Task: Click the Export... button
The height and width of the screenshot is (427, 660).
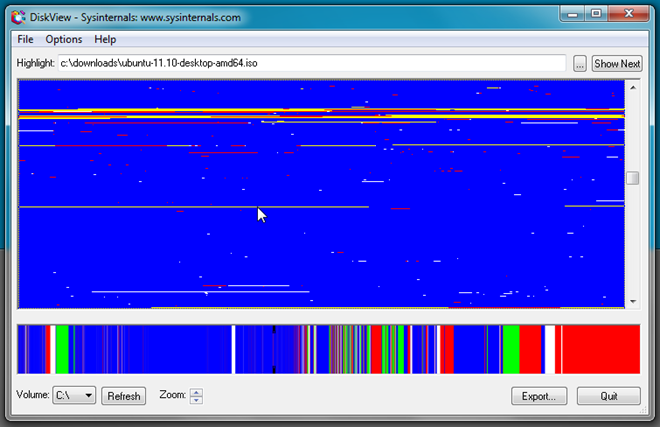Action: [539, 396]
